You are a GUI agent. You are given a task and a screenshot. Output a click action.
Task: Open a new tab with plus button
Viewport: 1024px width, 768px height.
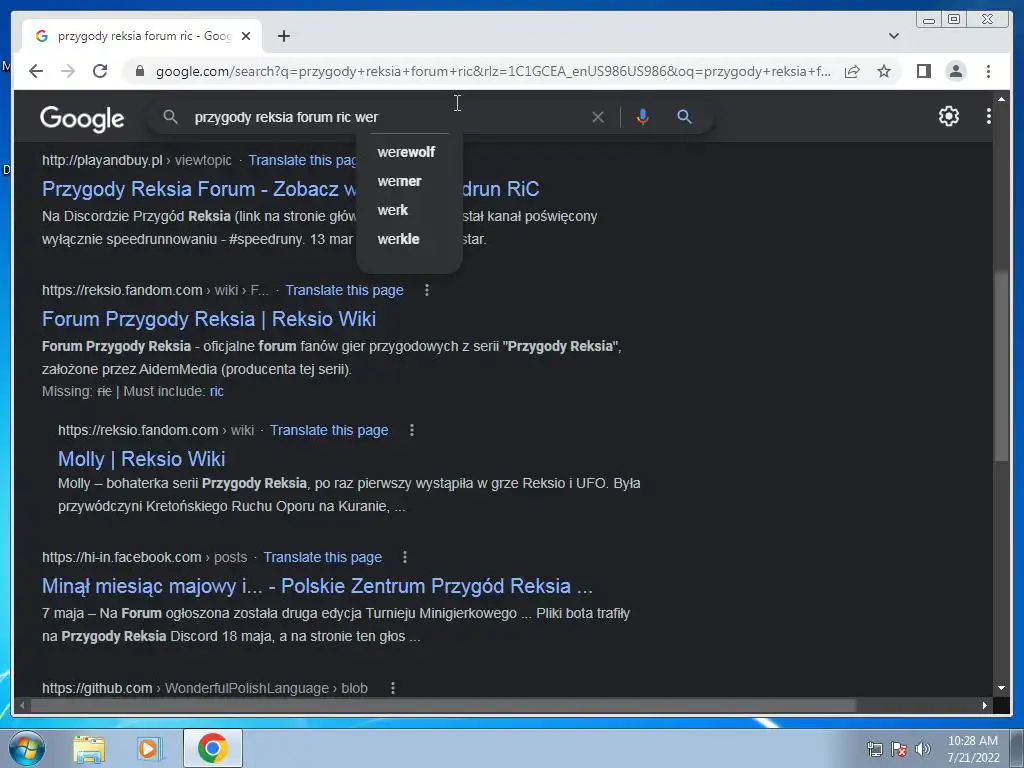point(283,36)
